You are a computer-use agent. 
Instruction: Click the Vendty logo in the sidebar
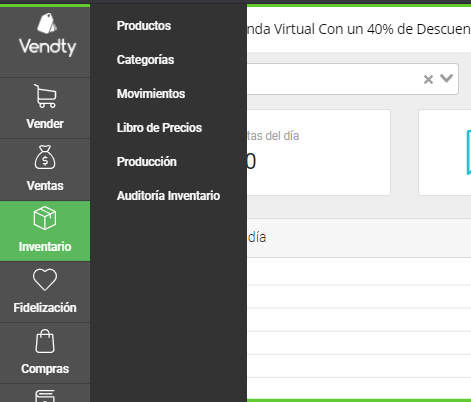point(47,34)
